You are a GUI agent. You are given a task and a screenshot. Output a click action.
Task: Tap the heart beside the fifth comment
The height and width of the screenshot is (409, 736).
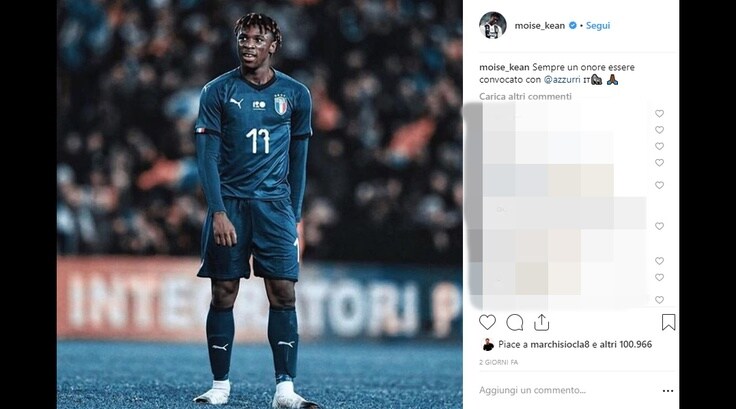[659, 185]
